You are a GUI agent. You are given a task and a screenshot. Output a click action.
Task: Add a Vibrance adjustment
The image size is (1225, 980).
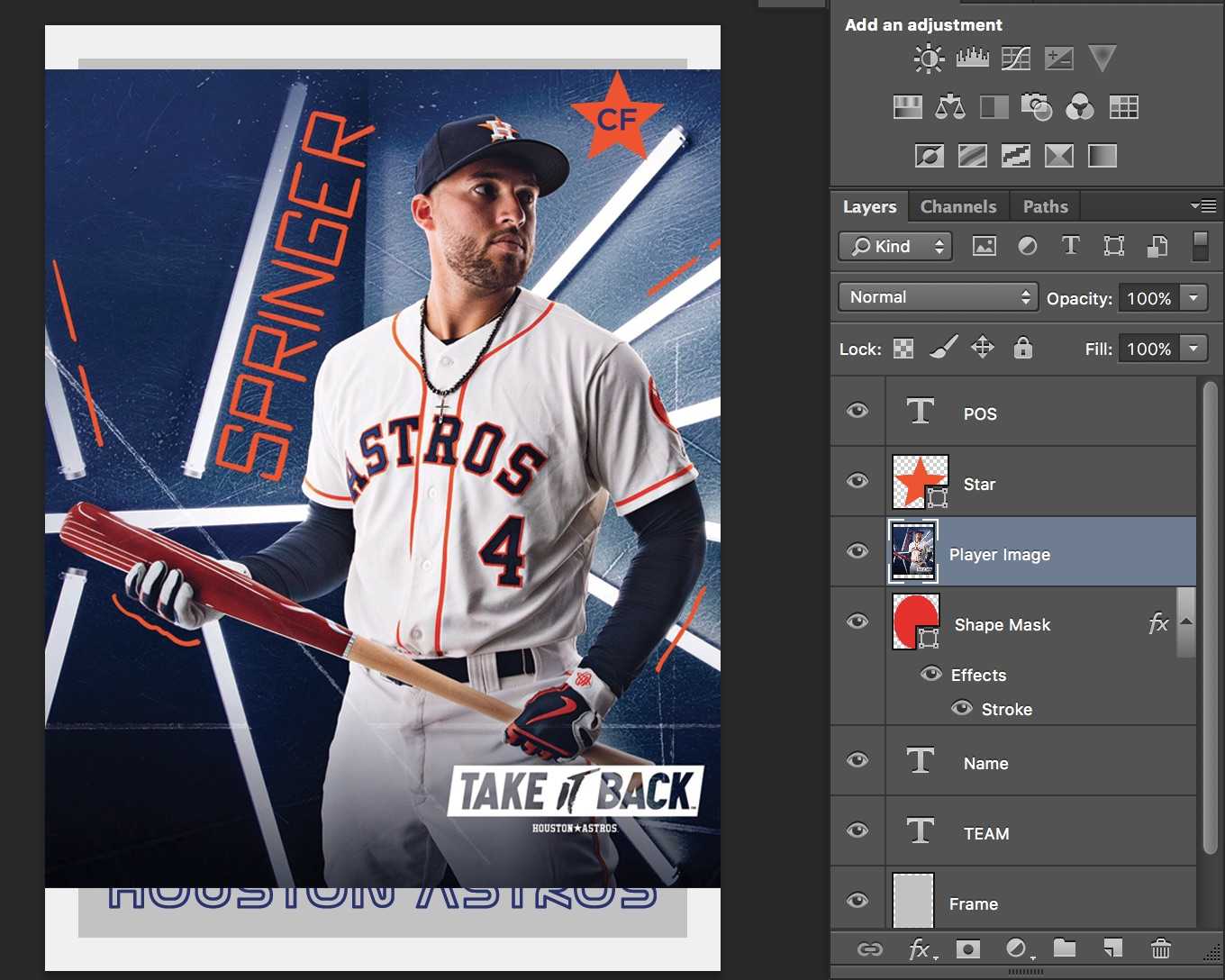coord(1102,59)
